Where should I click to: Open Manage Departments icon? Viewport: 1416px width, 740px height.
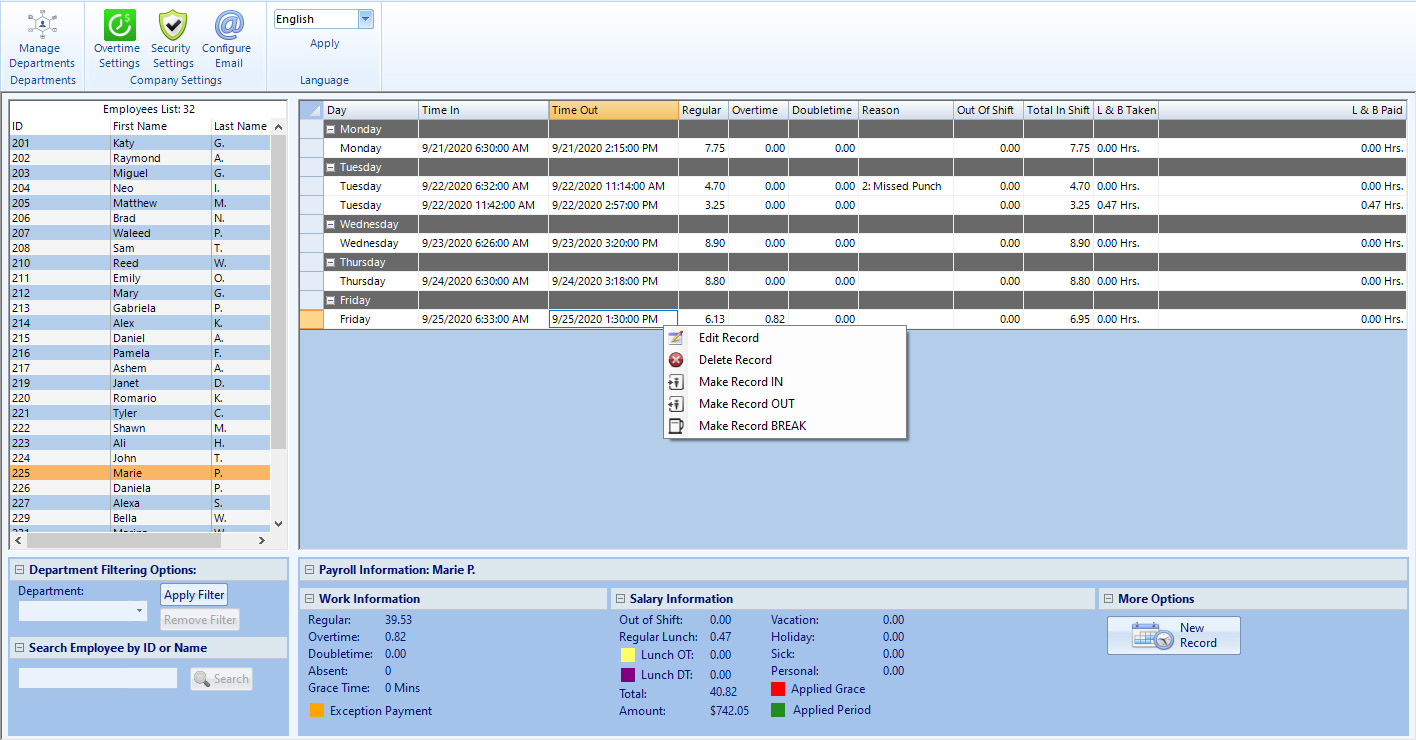coord(41,24)
